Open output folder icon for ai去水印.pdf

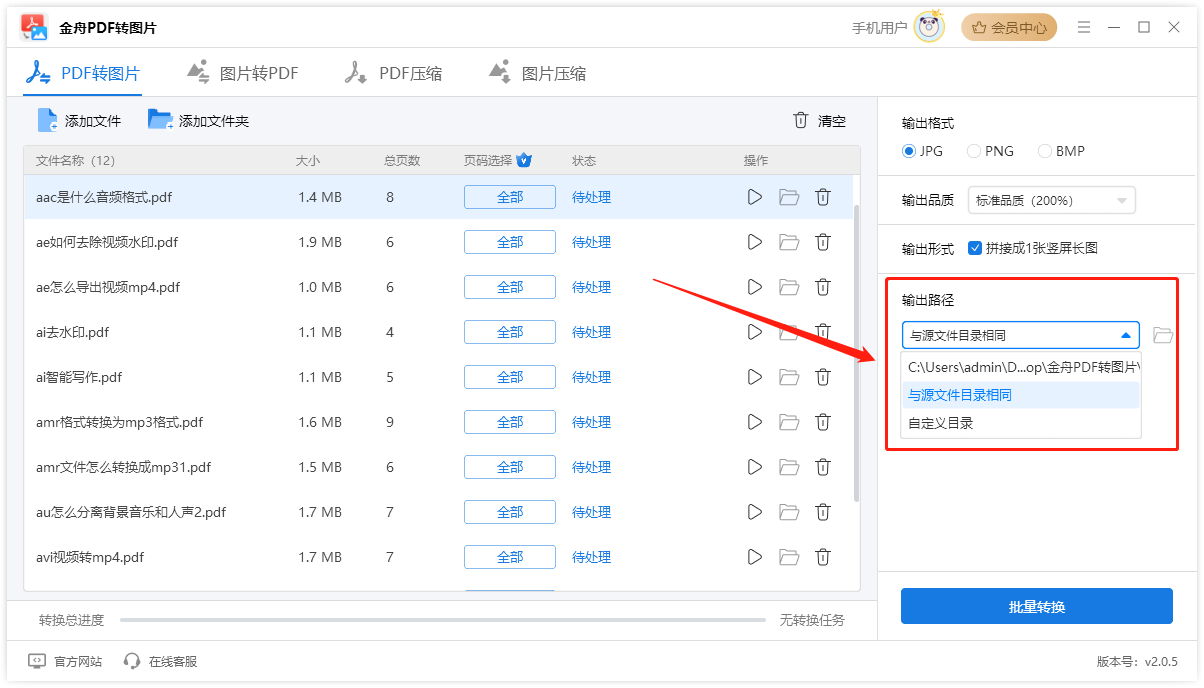pyautogui.click(x=789, y=332)
